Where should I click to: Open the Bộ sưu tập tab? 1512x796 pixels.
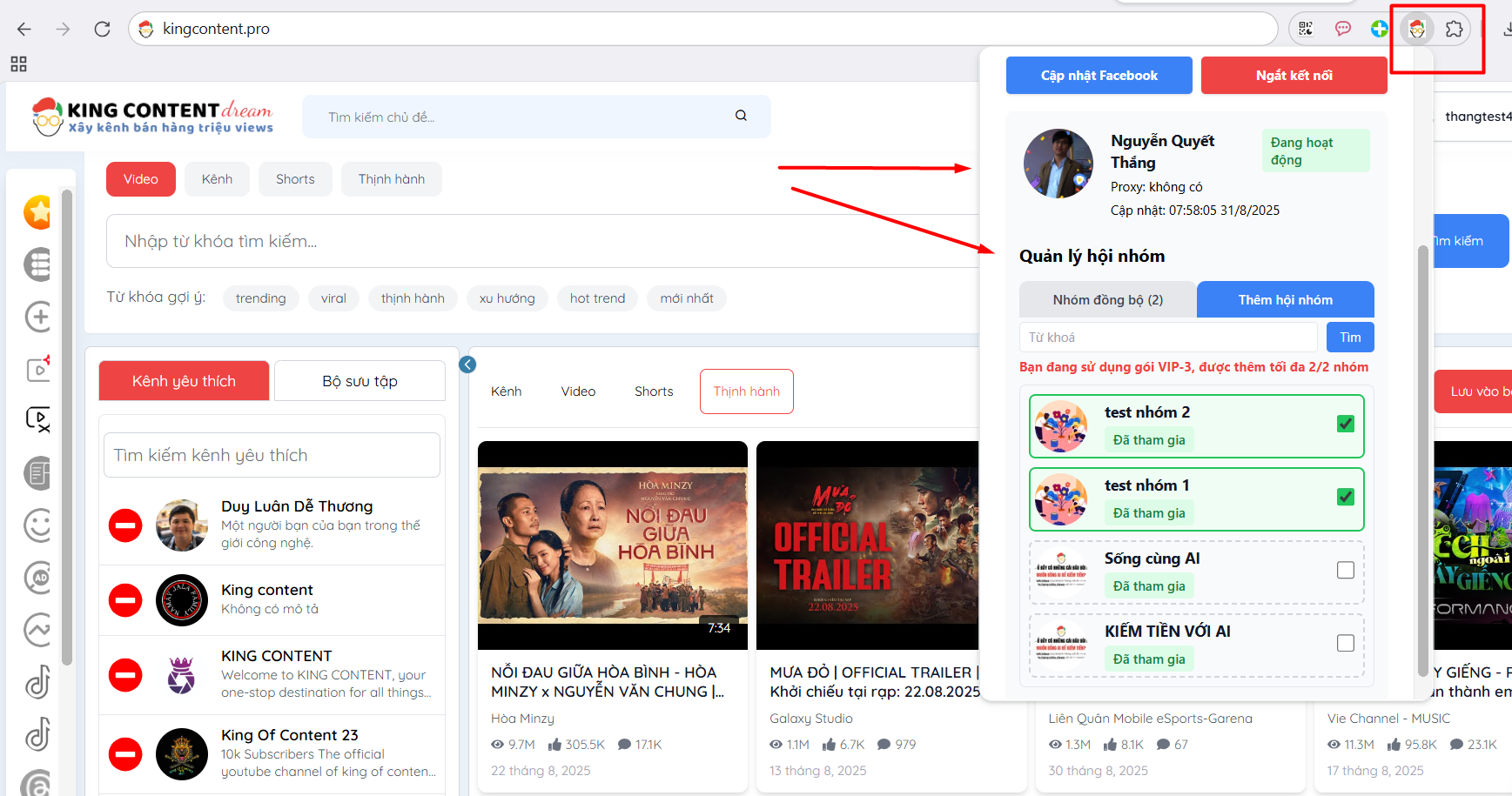click(360, 381)
